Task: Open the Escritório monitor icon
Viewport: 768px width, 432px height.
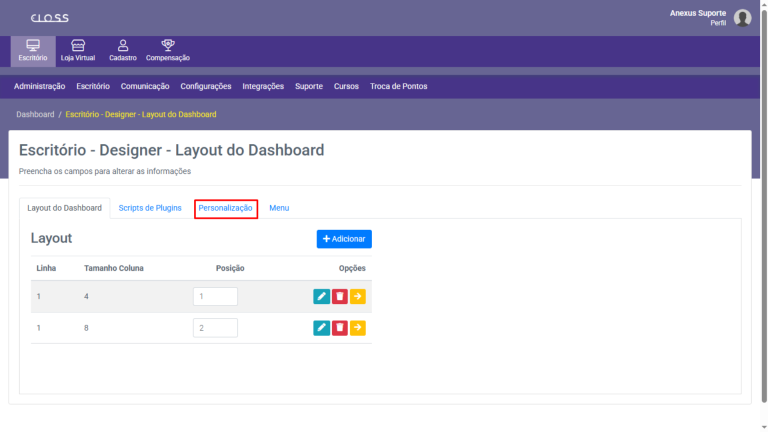Action: pos(32,46)
